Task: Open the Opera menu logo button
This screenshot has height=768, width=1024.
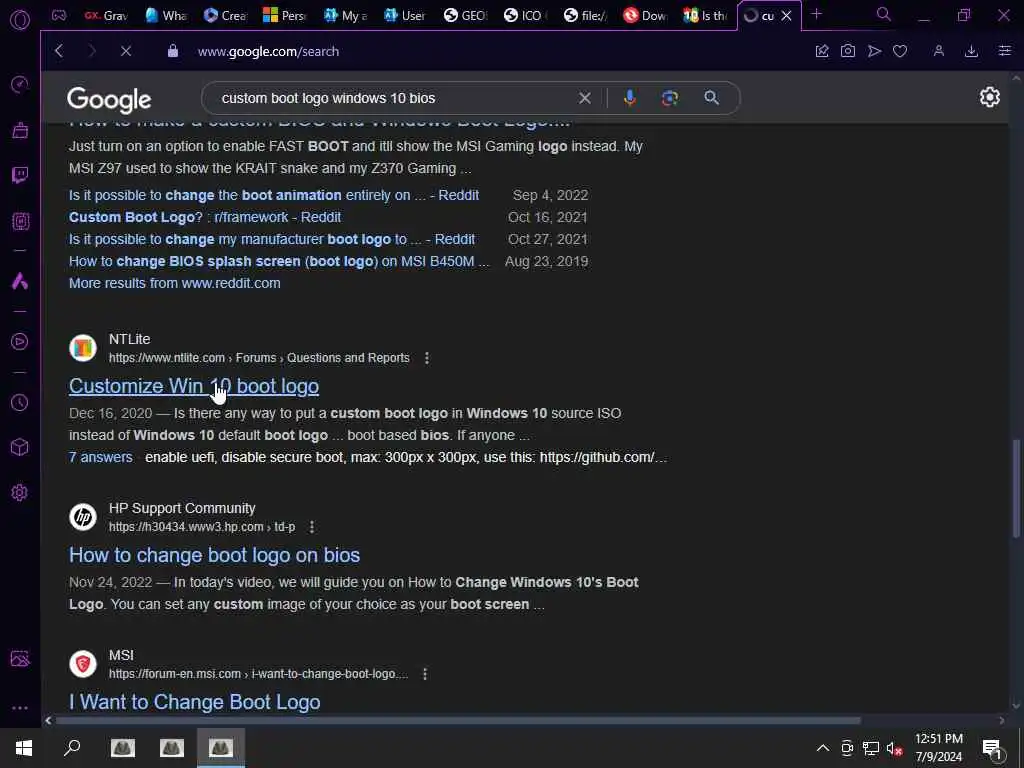Action: (20, 20)
